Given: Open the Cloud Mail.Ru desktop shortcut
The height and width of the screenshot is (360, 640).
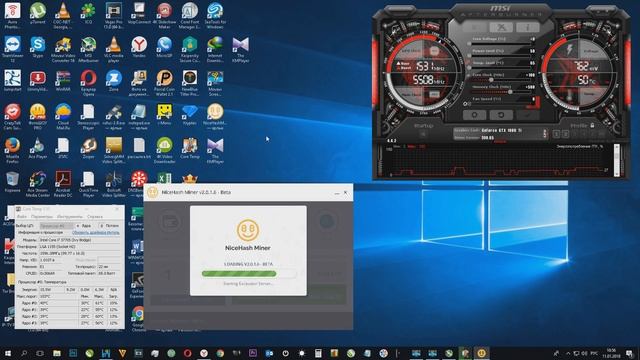Looking at the screenshot, I should [x=63, y=116].
